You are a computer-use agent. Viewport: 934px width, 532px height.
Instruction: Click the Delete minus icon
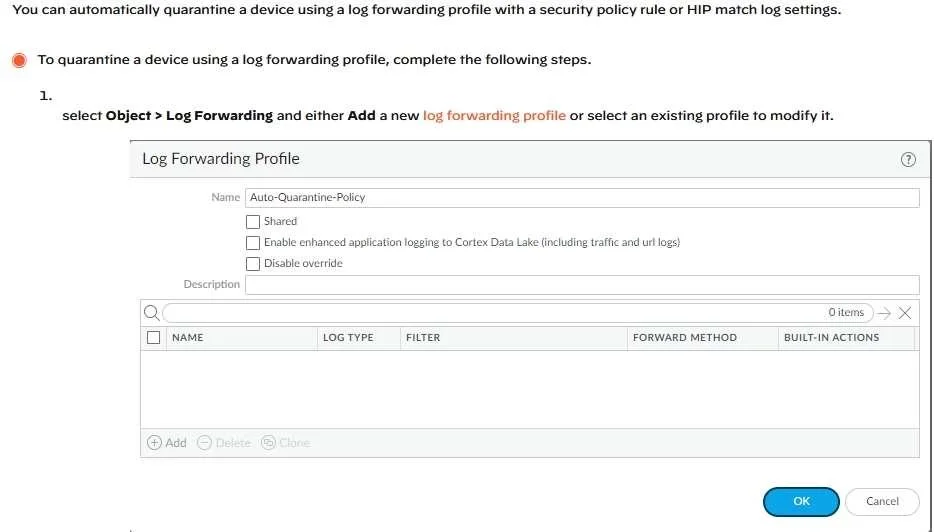[x=204, y=443]
